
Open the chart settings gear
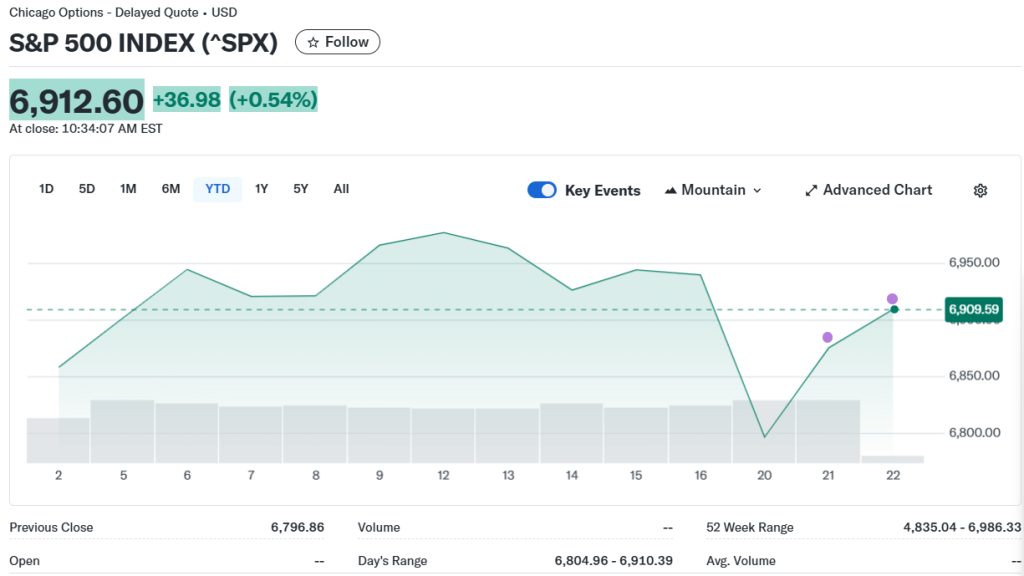[x=980, y=190]
